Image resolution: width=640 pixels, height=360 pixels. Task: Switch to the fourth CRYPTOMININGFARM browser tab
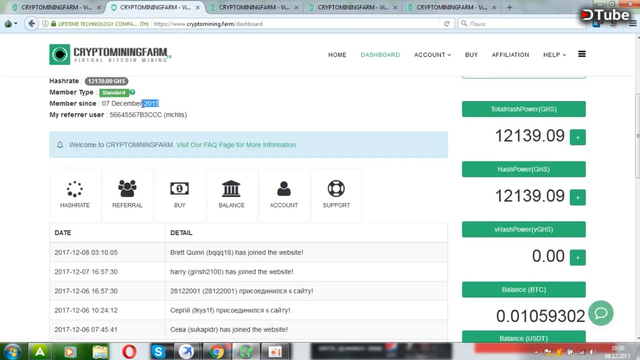click(353, 7)
